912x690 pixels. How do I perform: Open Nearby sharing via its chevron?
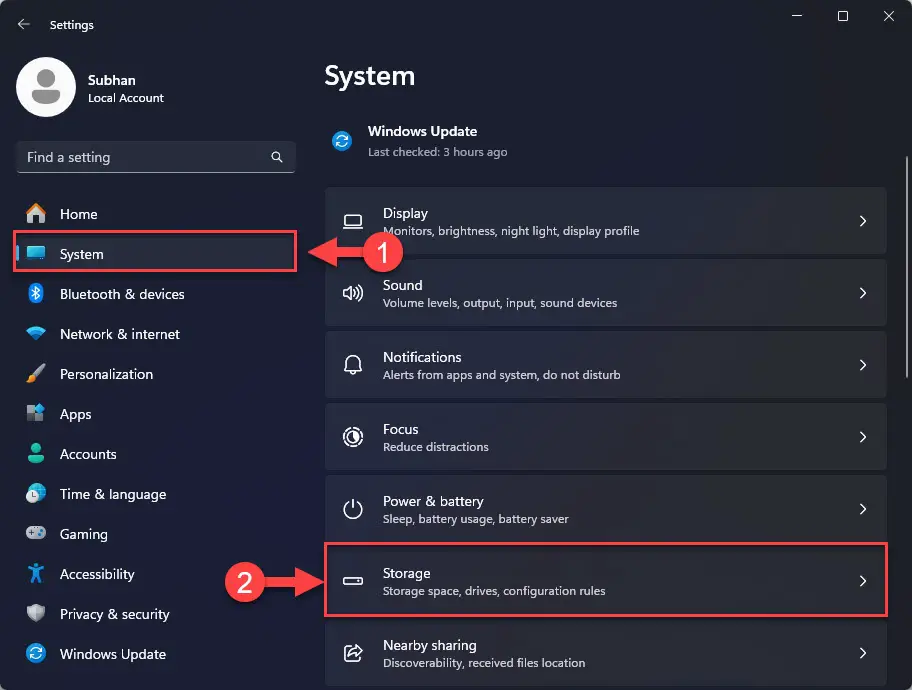[863, 653]
